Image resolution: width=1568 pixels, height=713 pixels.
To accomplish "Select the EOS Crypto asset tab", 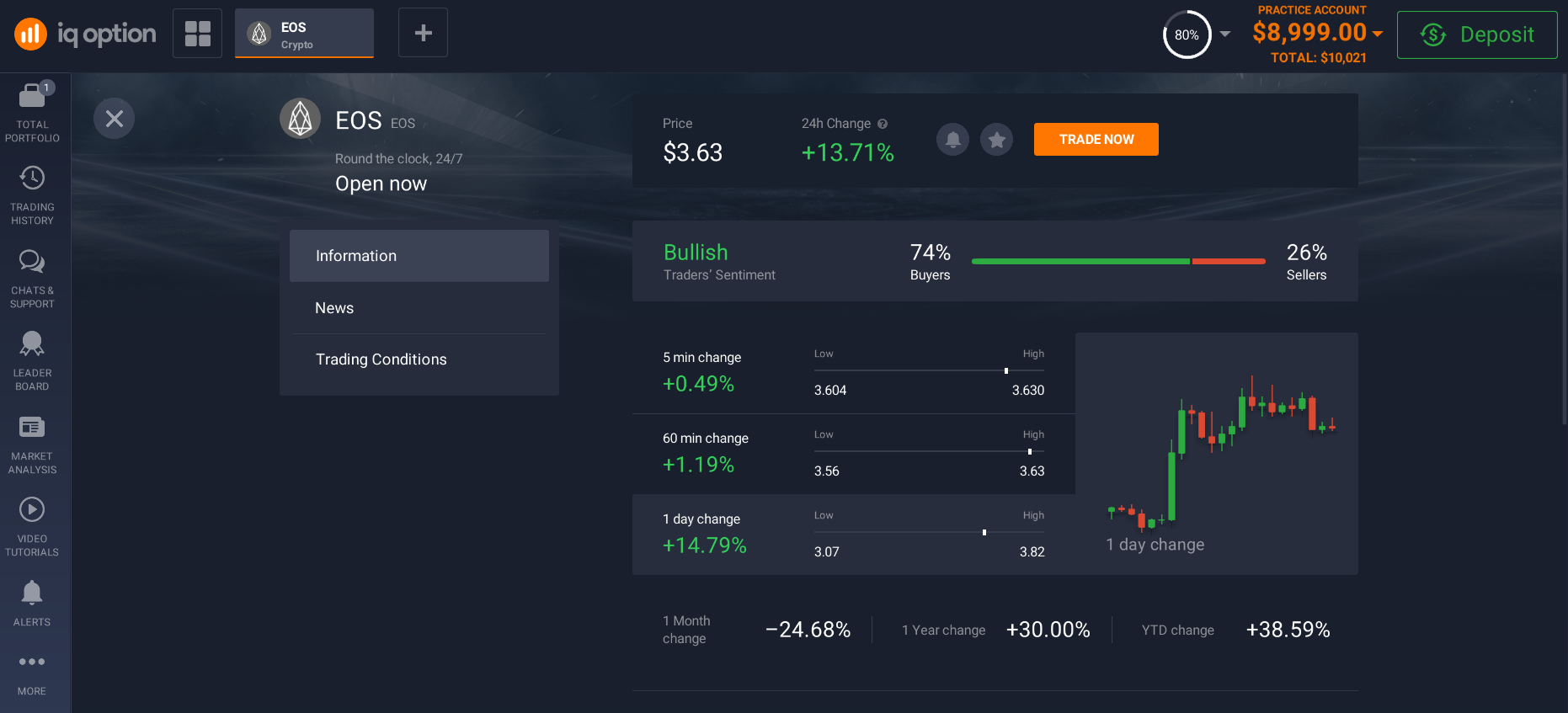I will point(304,34).
